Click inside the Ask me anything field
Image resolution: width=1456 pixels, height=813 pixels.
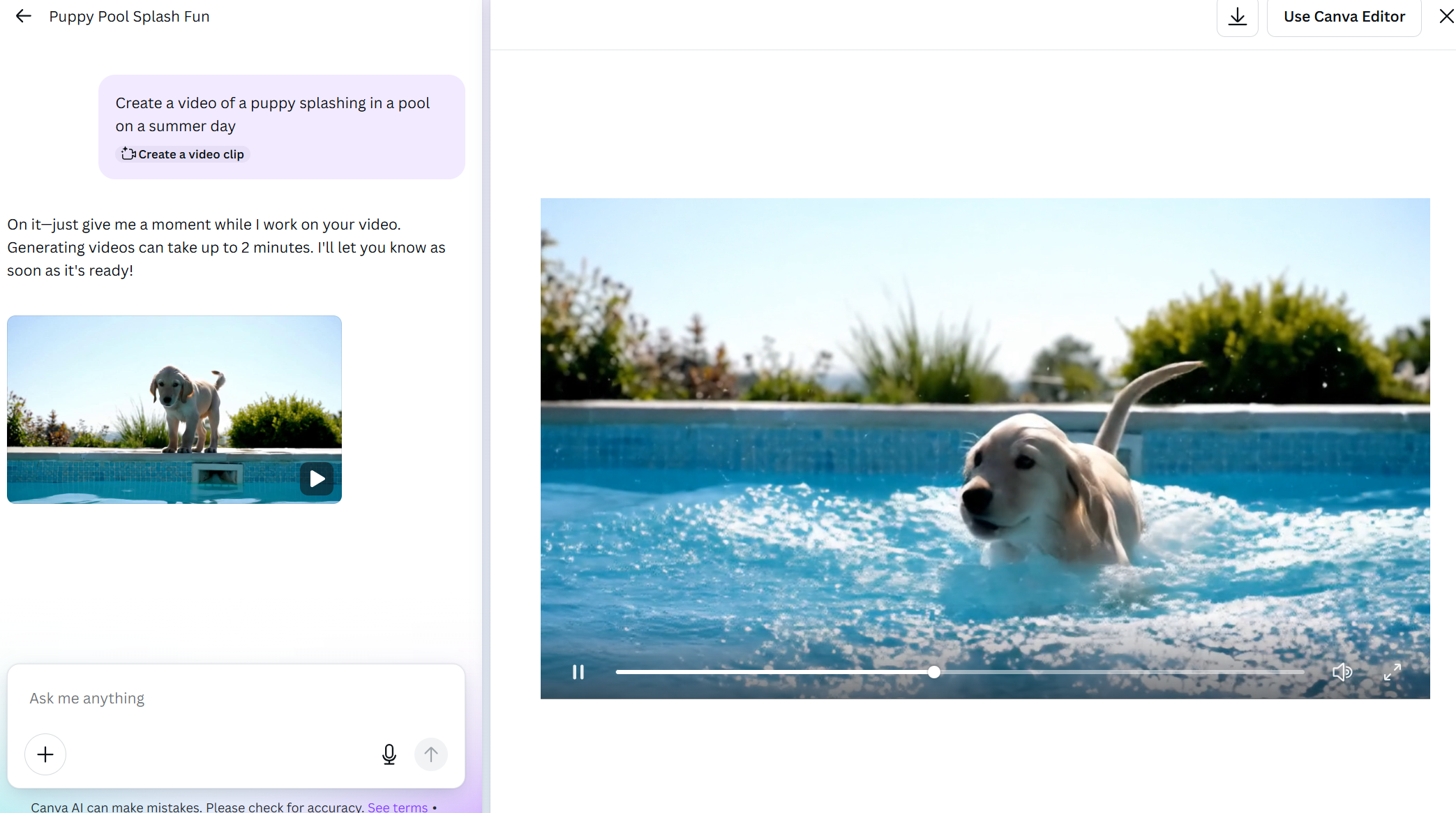209,698
